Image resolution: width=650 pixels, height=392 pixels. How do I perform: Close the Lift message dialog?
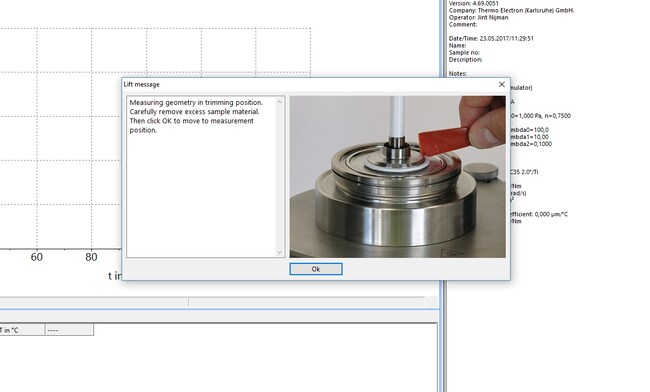point(502,84)
